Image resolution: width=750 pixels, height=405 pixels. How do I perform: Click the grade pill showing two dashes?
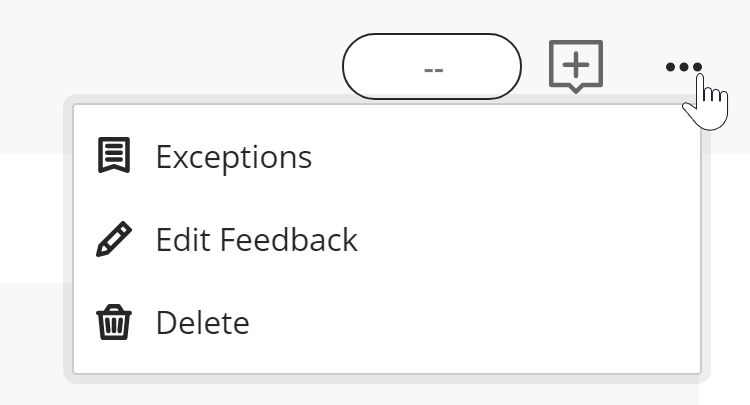click(x=432, y=67)
